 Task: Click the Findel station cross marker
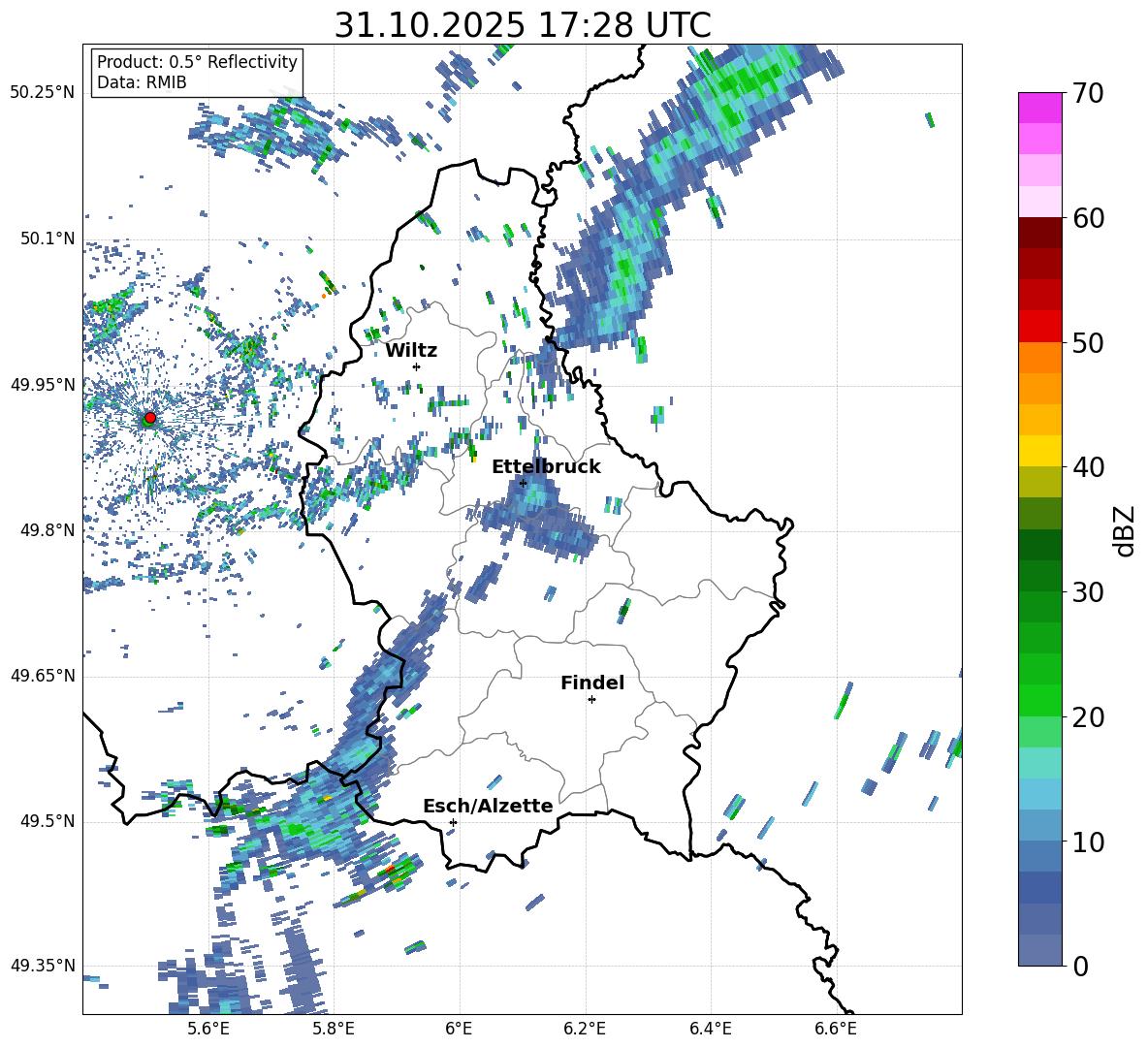(x=591, y=700)
